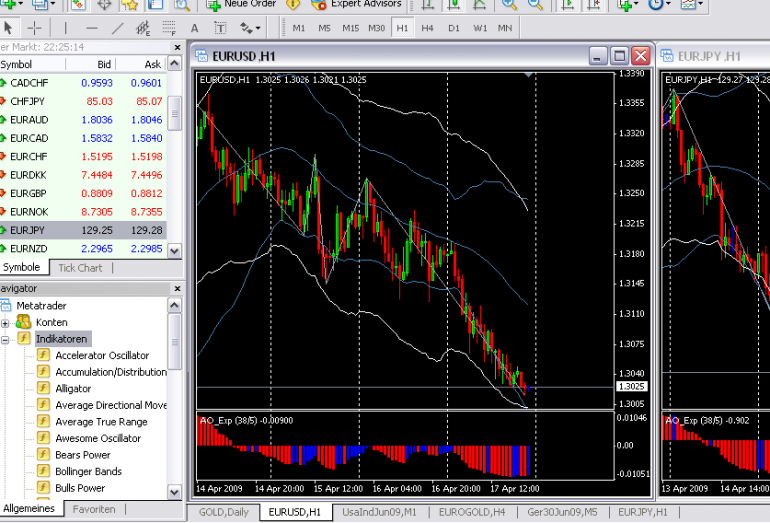Switch timeframe to M15
The image size is (770, 523).
pyautogui.click(x=350, y=28)
